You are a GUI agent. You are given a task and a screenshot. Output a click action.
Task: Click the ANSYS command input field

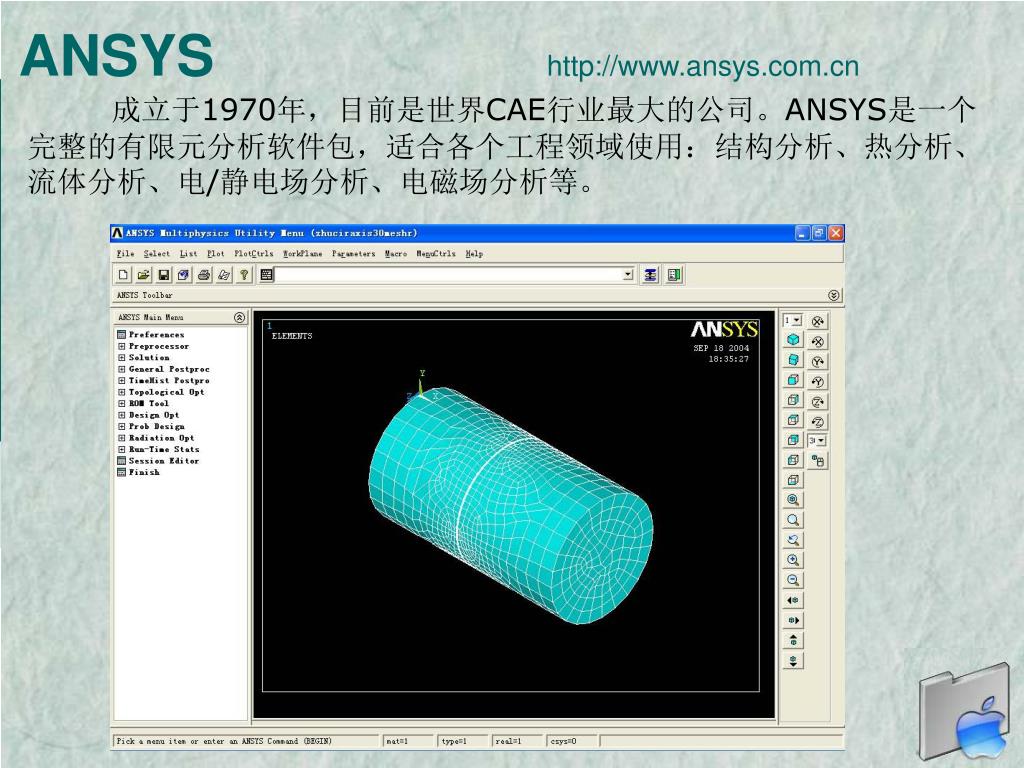[450, 274]
